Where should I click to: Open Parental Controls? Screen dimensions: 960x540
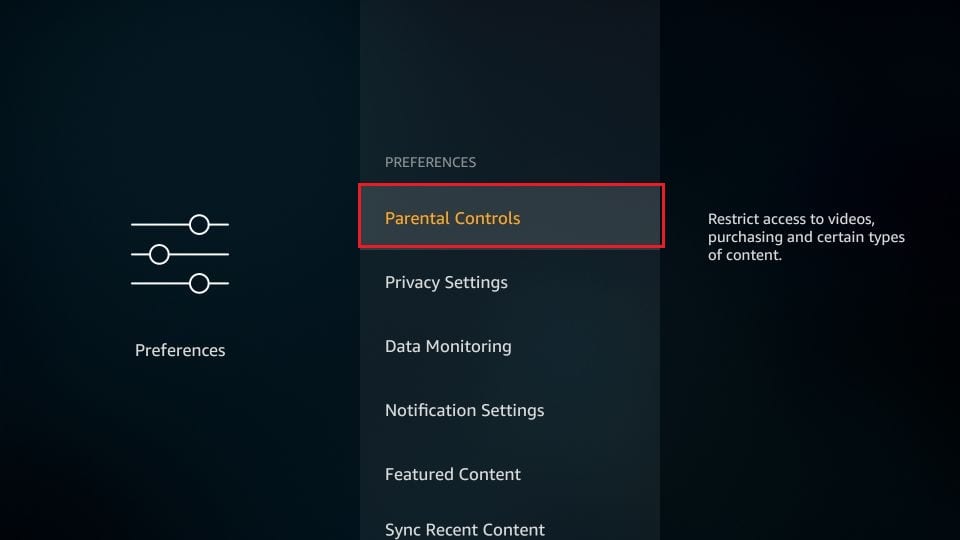(511, 216)
